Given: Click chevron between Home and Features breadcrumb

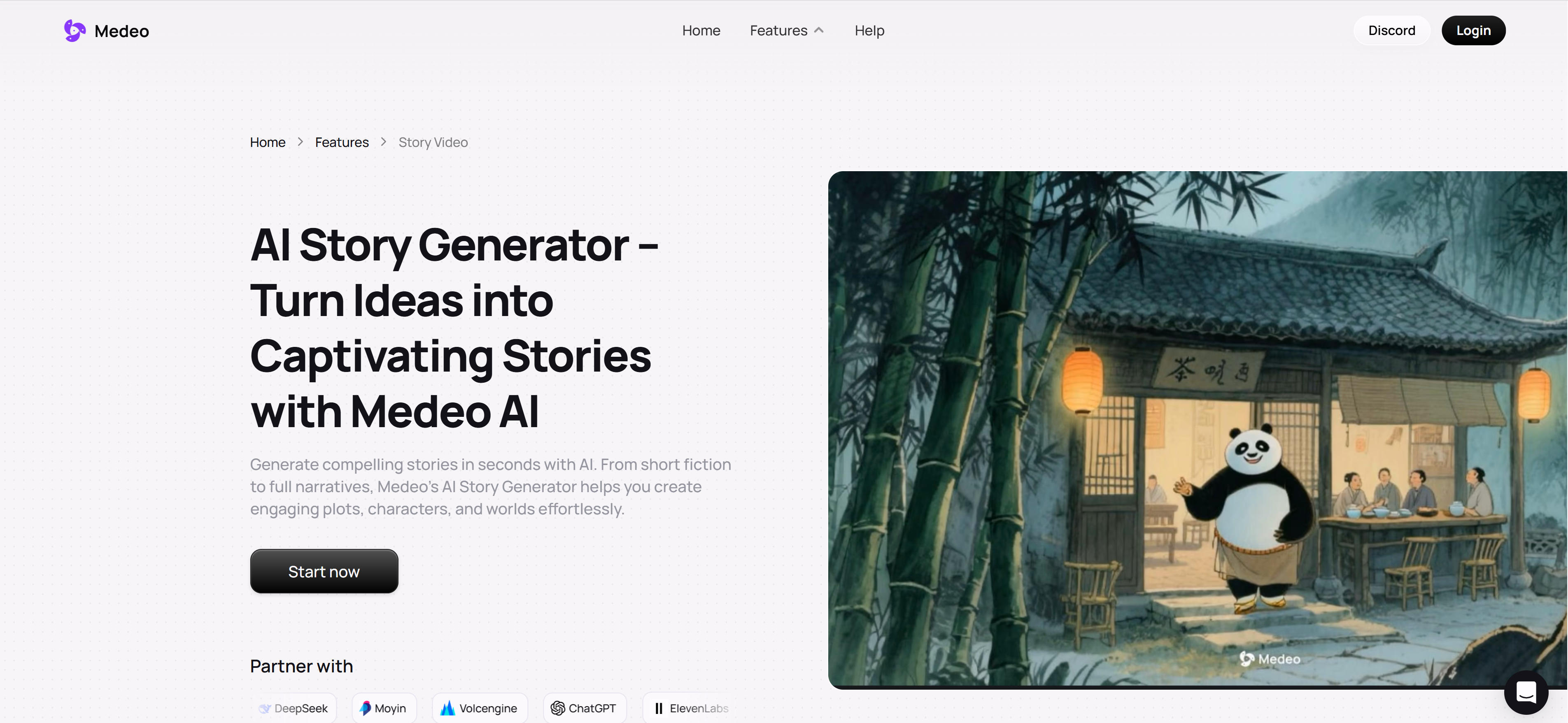Looking at the screenshot, I should [300, 142].
